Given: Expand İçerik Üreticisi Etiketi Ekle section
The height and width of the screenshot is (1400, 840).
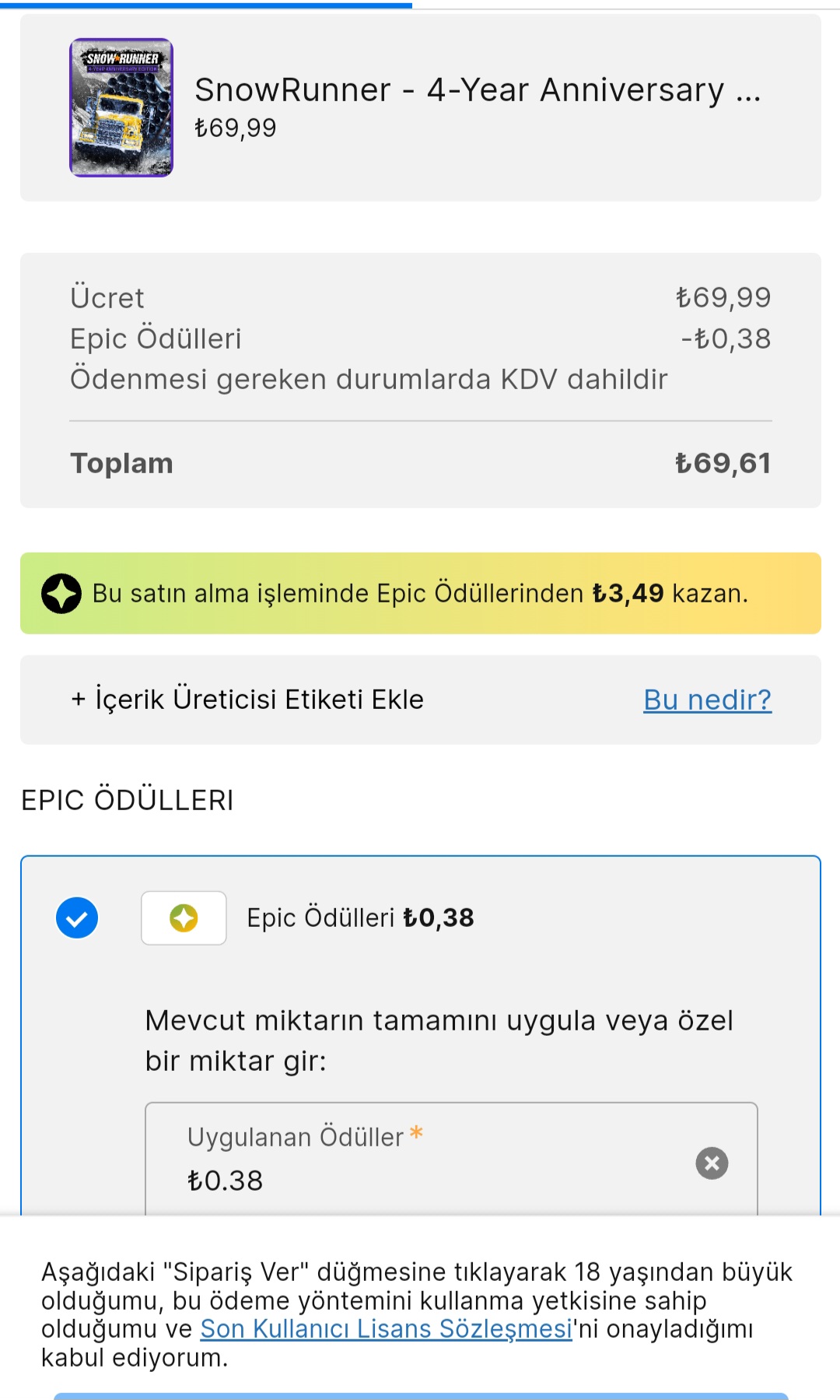Looking at the screenshot, I should [247, 700].
